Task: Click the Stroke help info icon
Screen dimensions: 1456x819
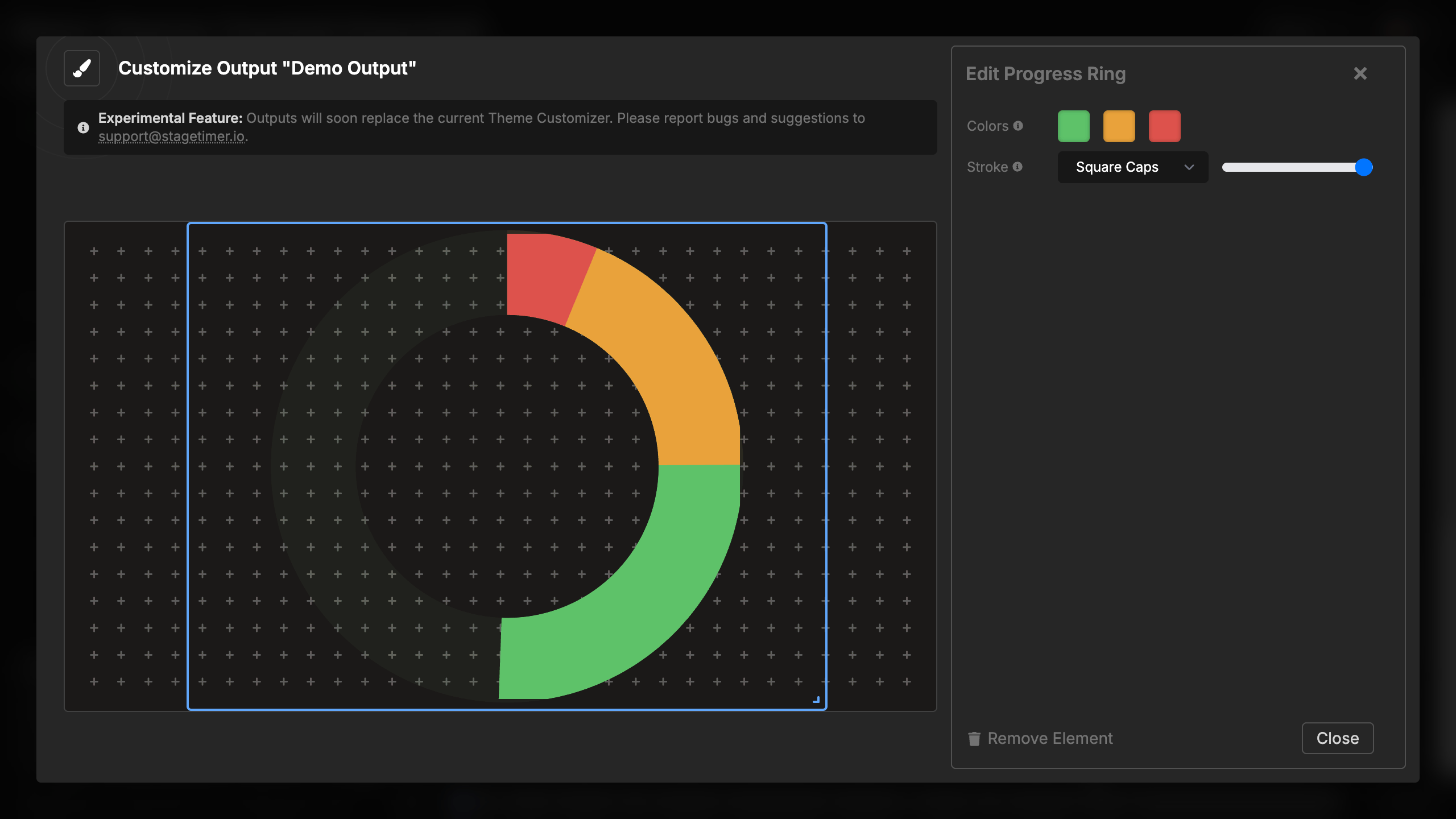Action: [x=1017, y=167]
